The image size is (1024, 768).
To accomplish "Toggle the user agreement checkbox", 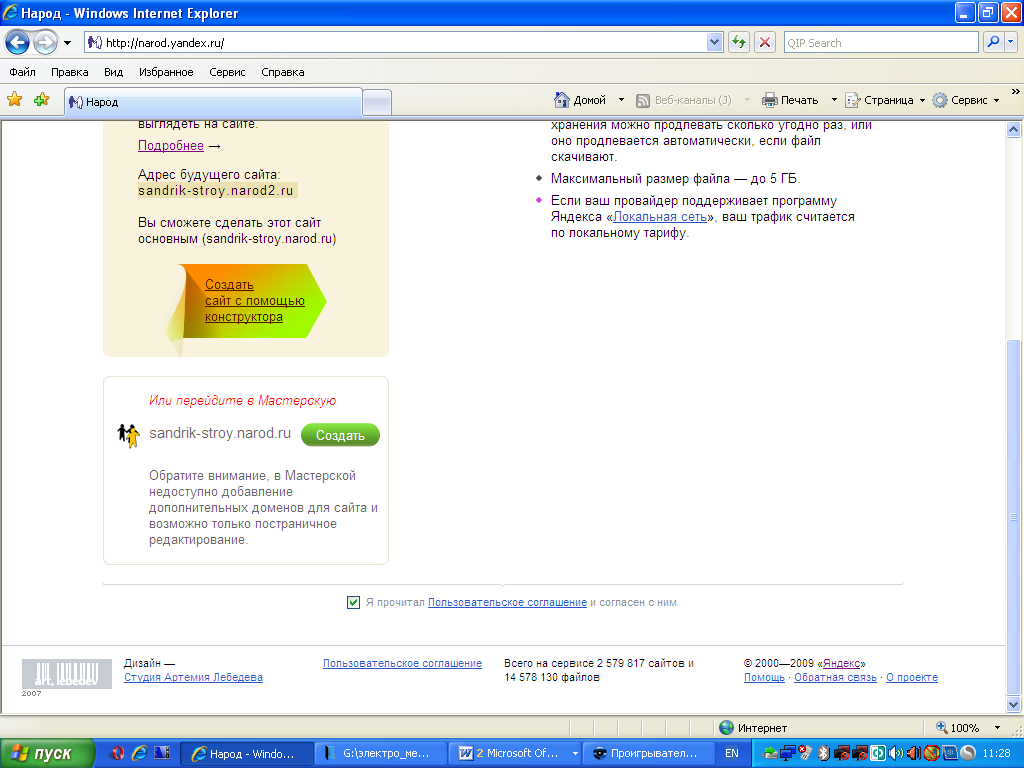I will pyautogui.click(x=353, y=602).
